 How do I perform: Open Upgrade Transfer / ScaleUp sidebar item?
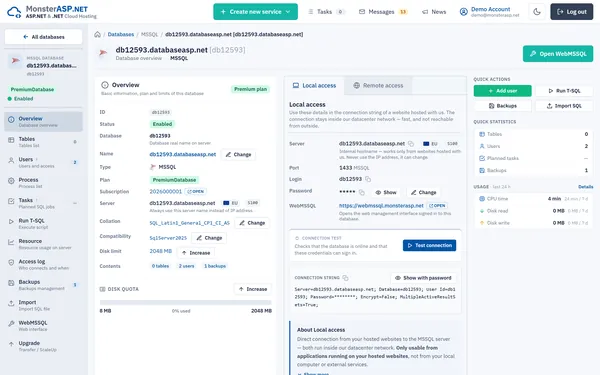(43, 346)
